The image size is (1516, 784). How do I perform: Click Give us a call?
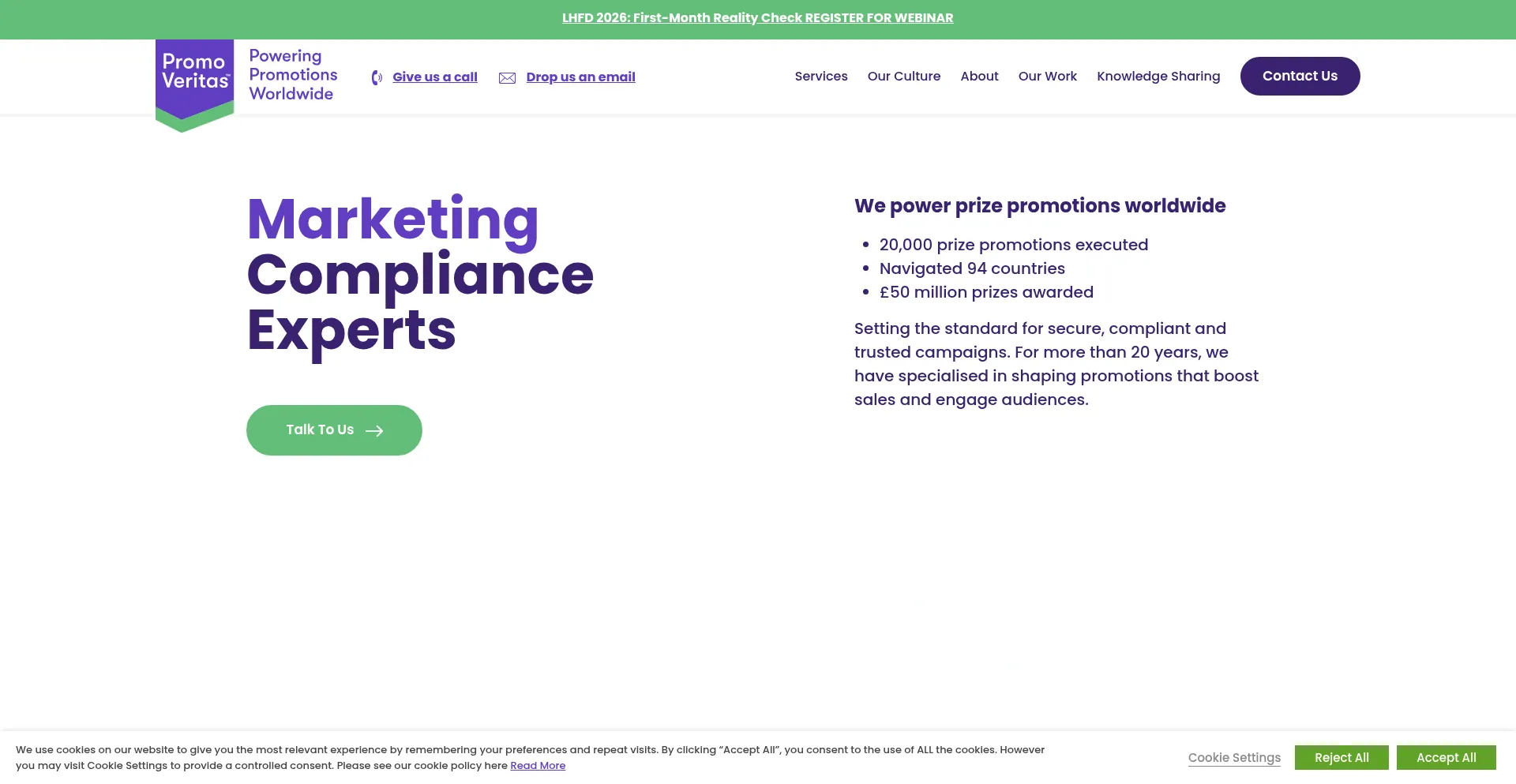pyautogui.click(x=434, y=77)
